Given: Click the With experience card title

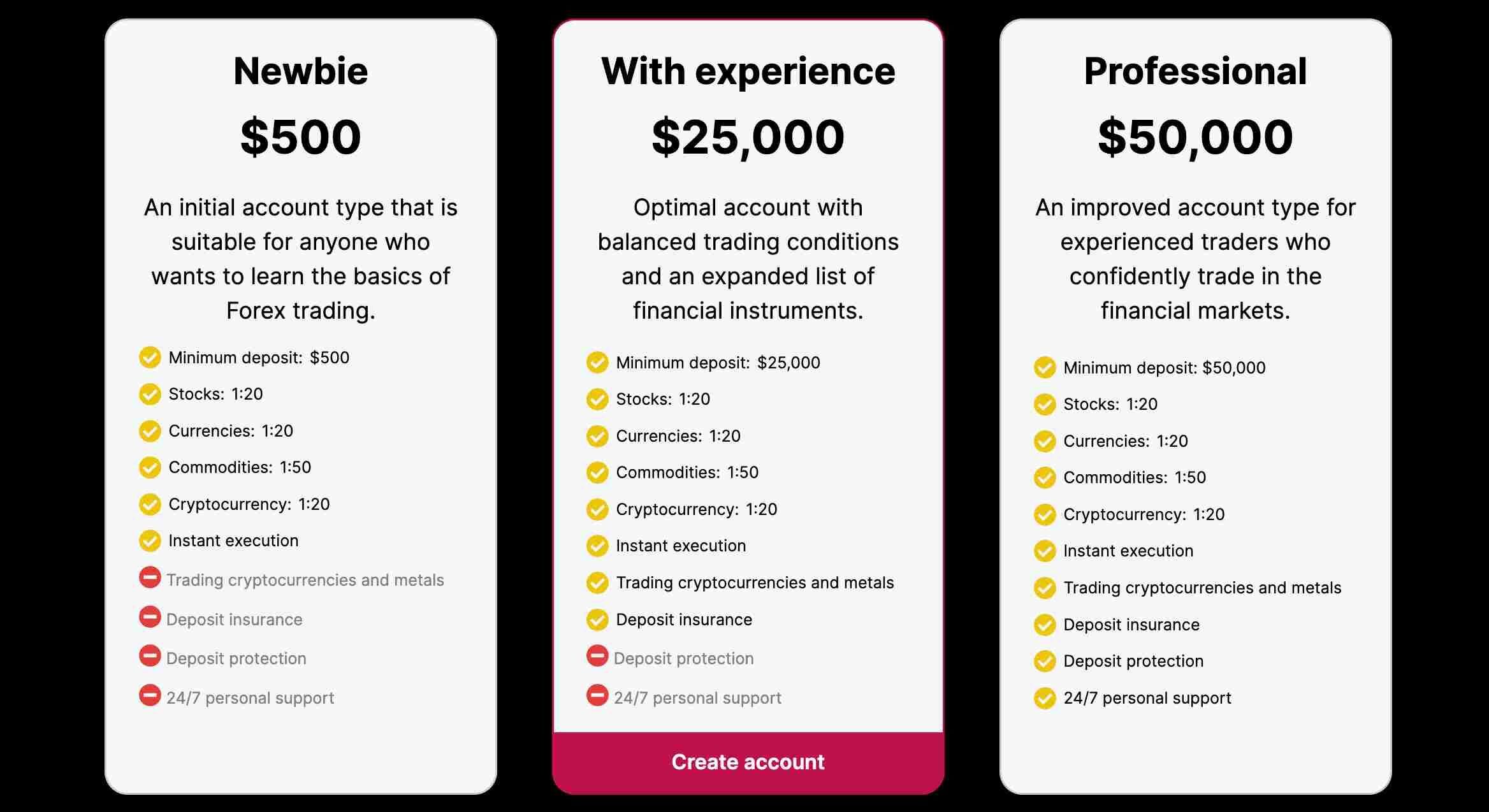Looking at the screenshot, I should click(x=748, y=71).
